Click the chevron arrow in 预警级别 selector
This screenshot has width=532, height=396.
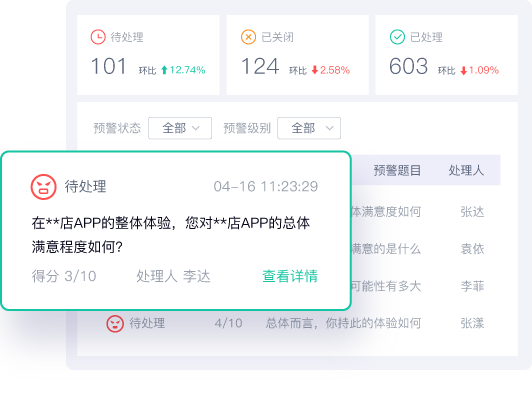pos(329,128)
